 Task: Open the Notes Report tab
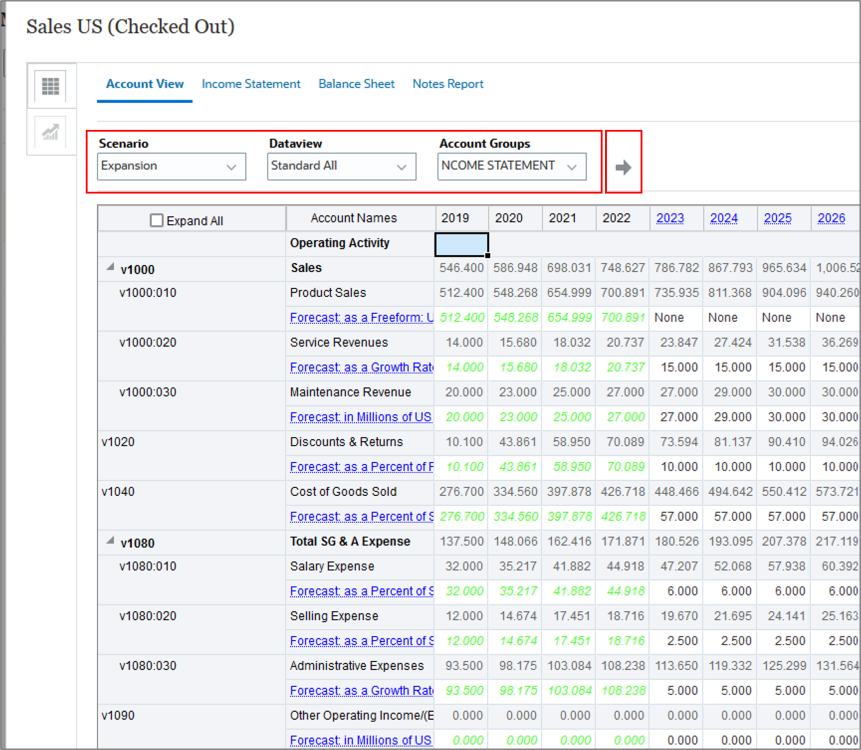click(448, 84)
